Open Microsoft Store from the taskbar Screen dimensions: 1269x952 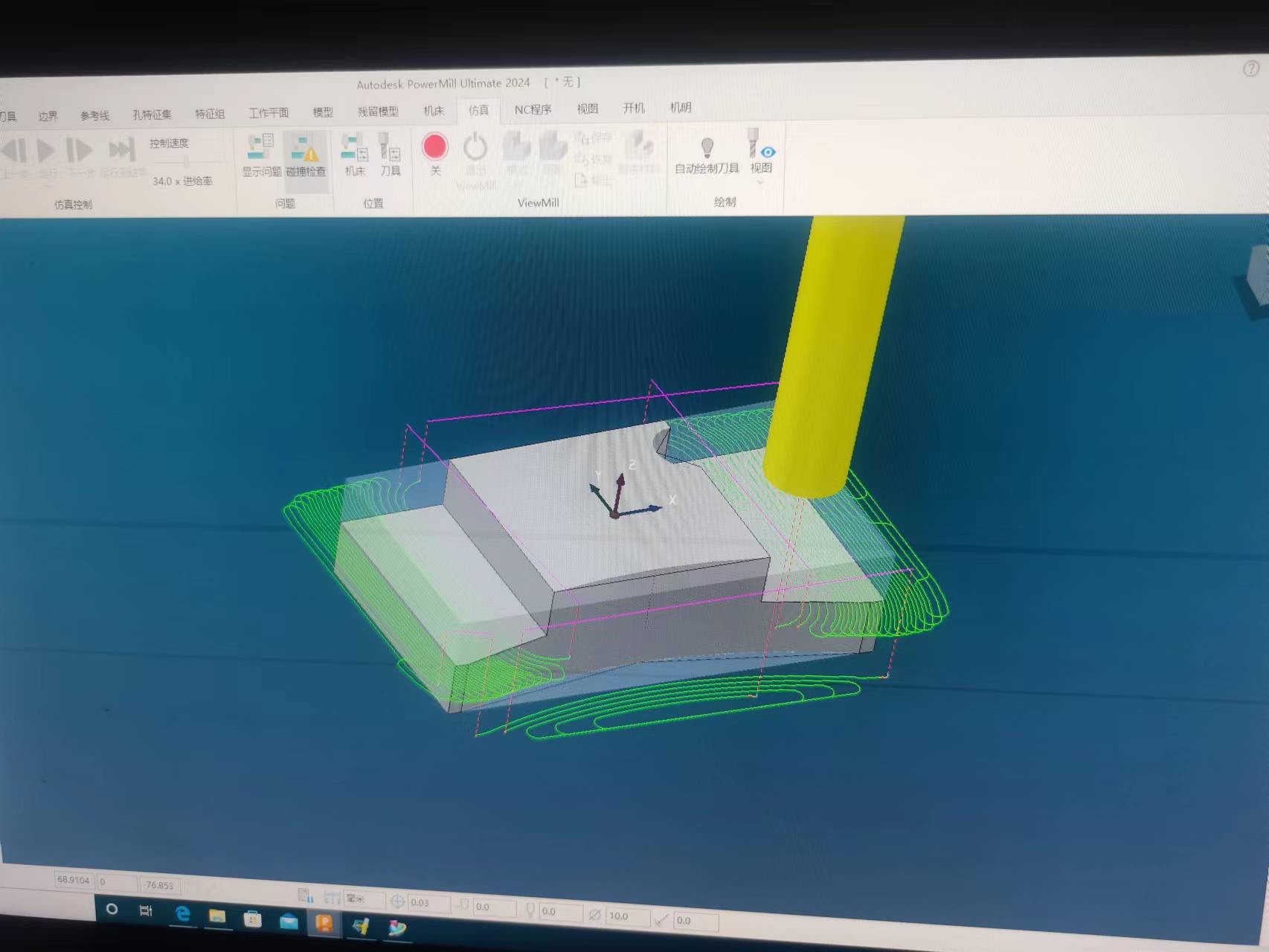click(x=253, y=919)
